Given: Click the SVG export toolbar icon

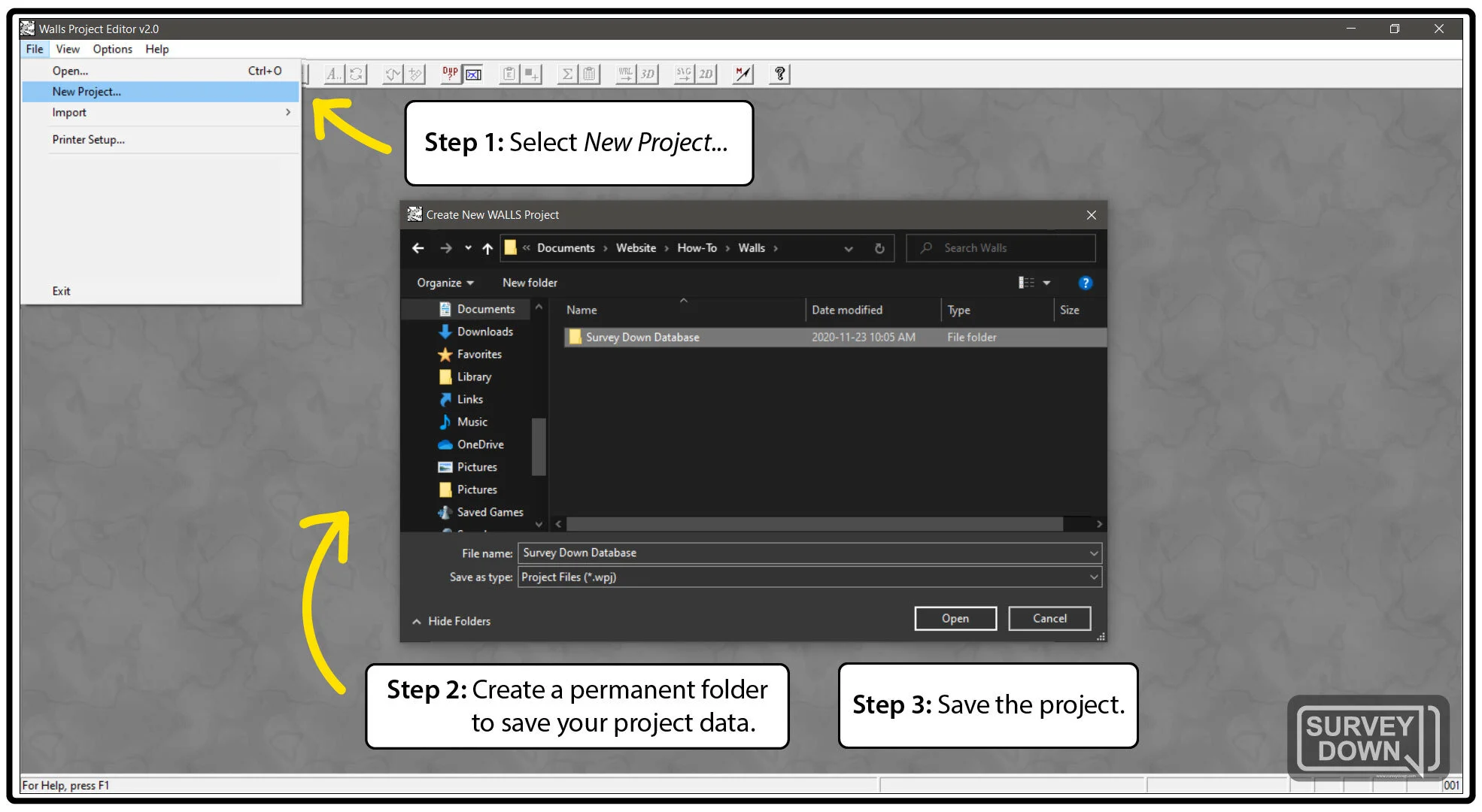Looking at the screenshot, I should click(683, 74).
